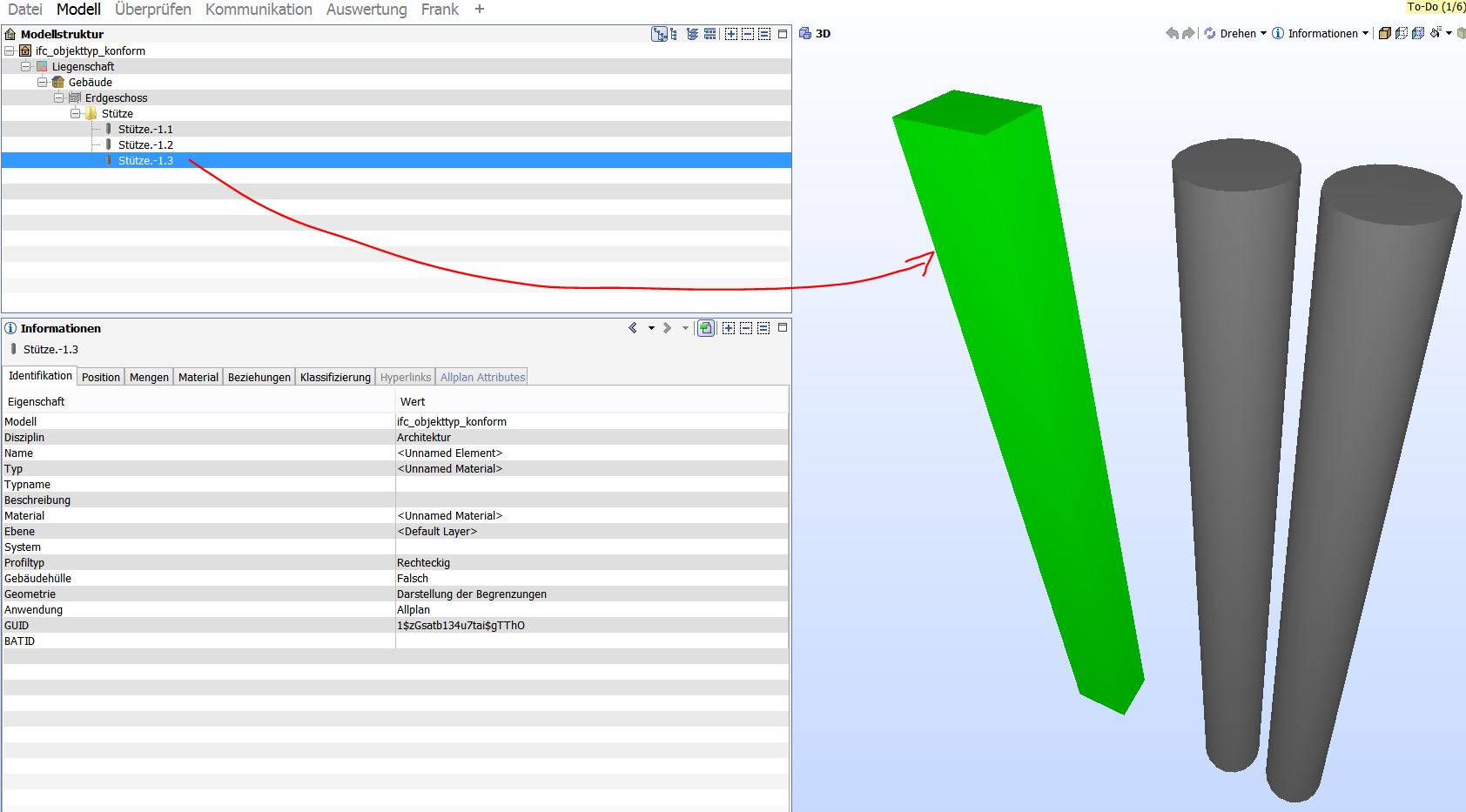Viewport: 1466px width, 812px height.
Task: Collapse the Stütze folder node
Action: (x=76, y=114)
